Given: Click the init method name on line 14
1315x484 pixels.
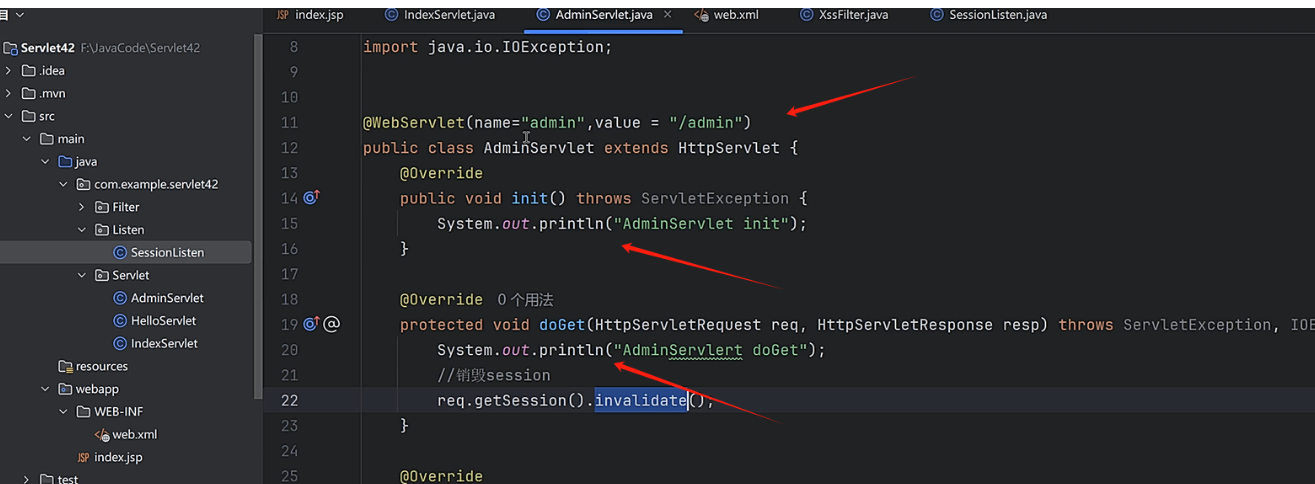Looking at the screenshot, I should coord(529,198).
